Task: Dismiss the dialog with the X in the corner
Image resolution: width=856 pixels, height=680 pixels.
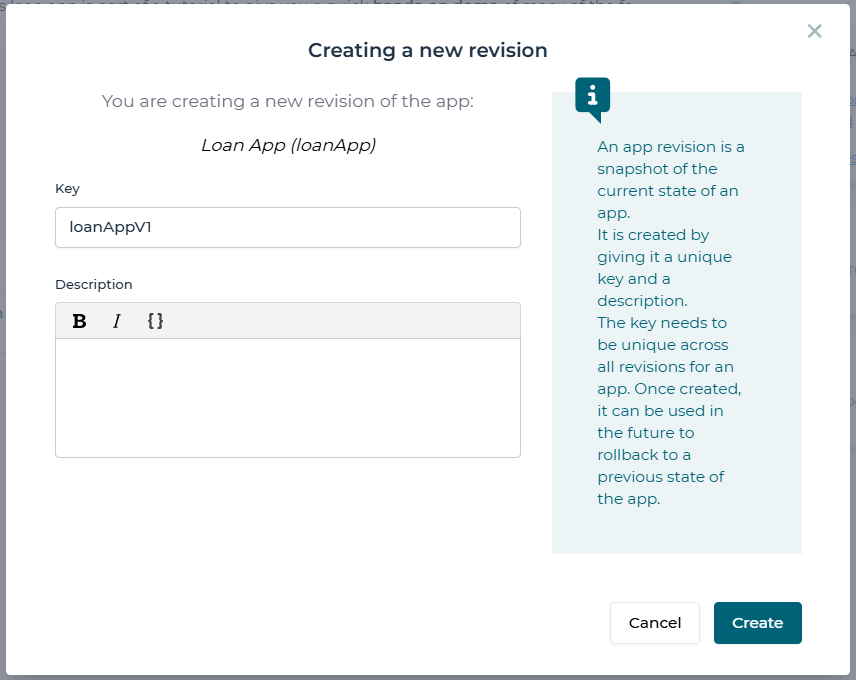Action: point(814,31)
